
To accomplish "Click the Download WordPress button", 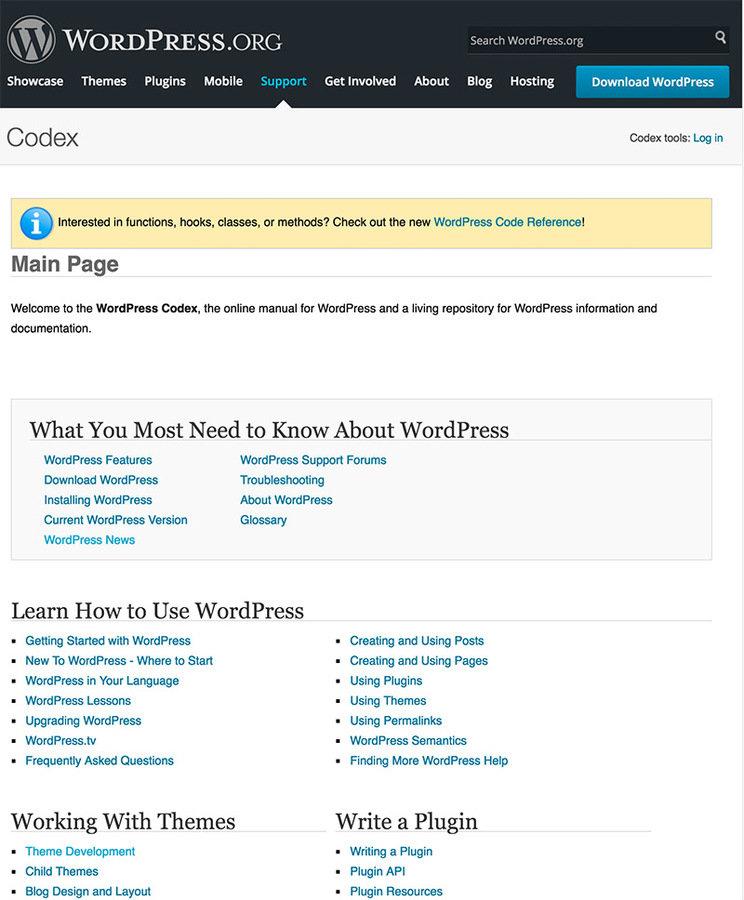I will [653, 82].
